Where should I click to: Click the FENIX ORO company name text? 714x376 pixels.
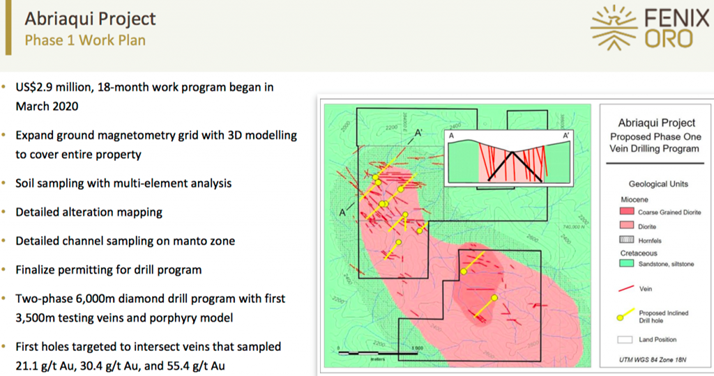coord(677,29)
